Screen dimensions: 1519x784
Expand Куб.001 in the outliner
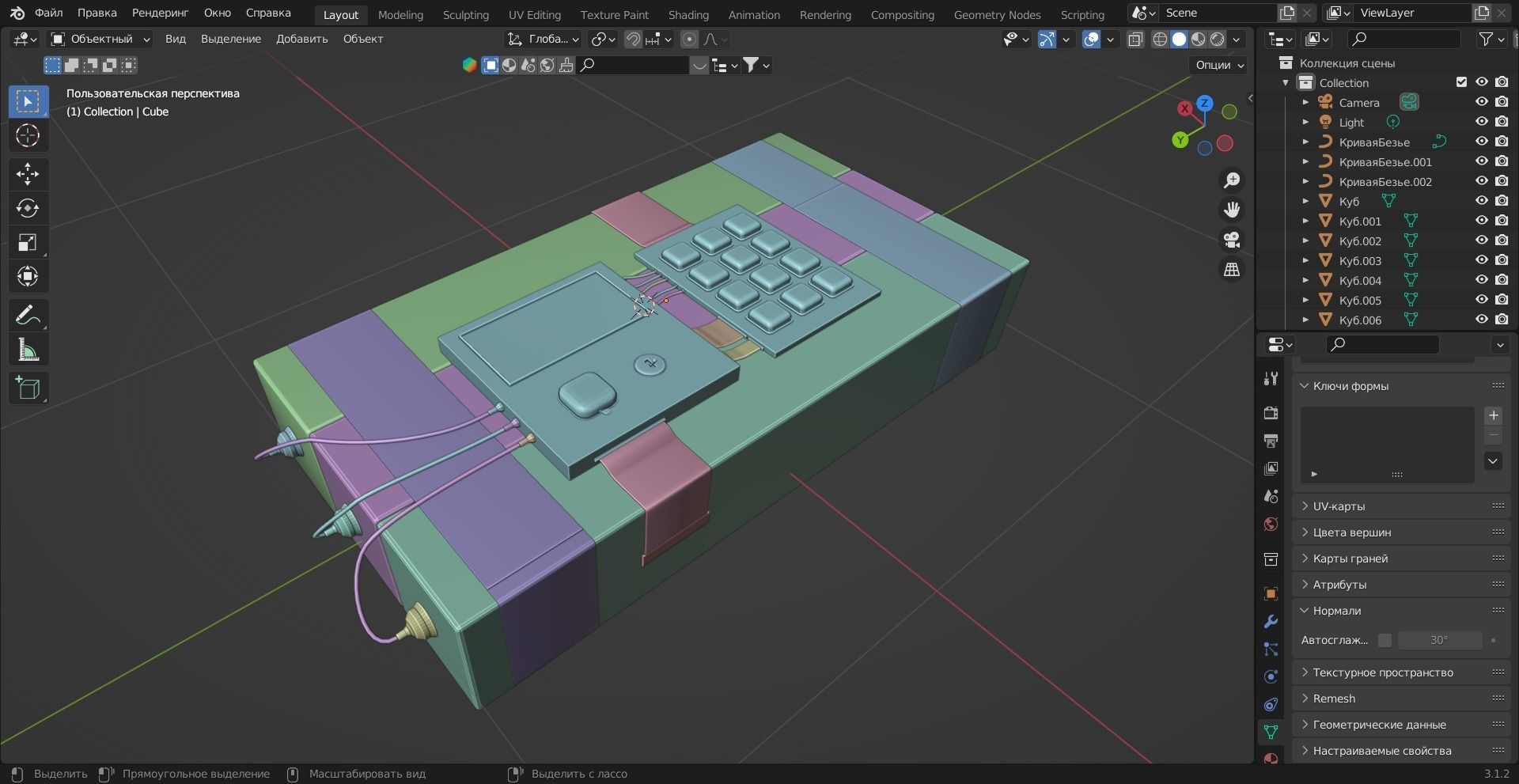[x=1305, y=222]
